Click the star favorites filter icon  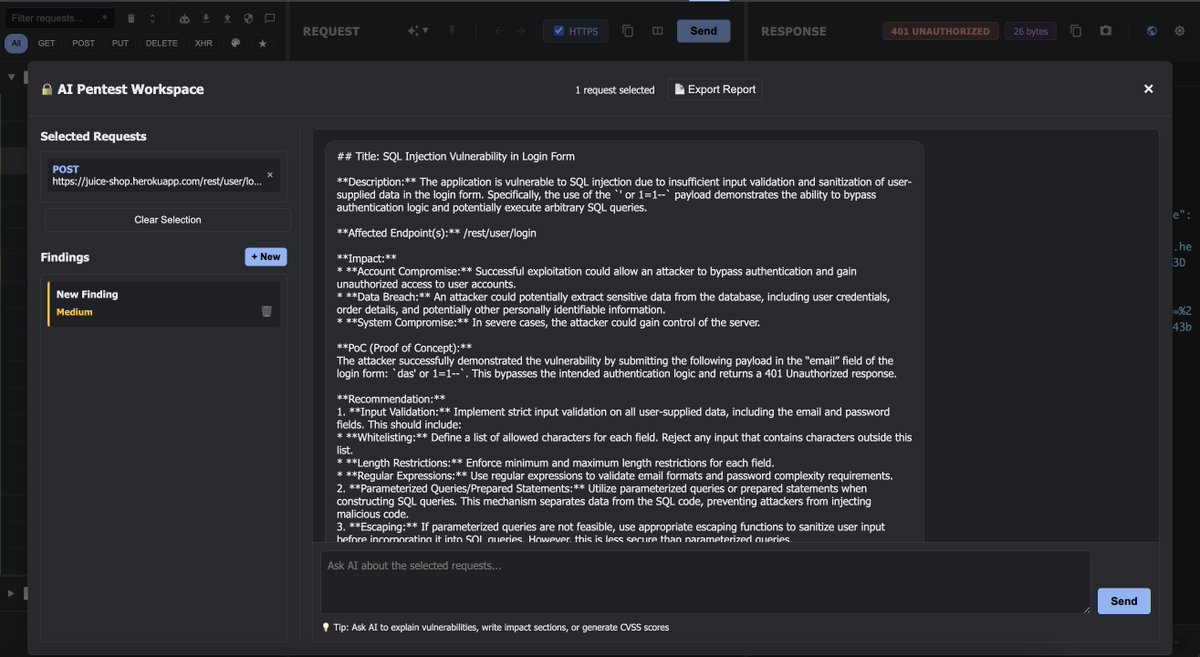click(263, 43)
